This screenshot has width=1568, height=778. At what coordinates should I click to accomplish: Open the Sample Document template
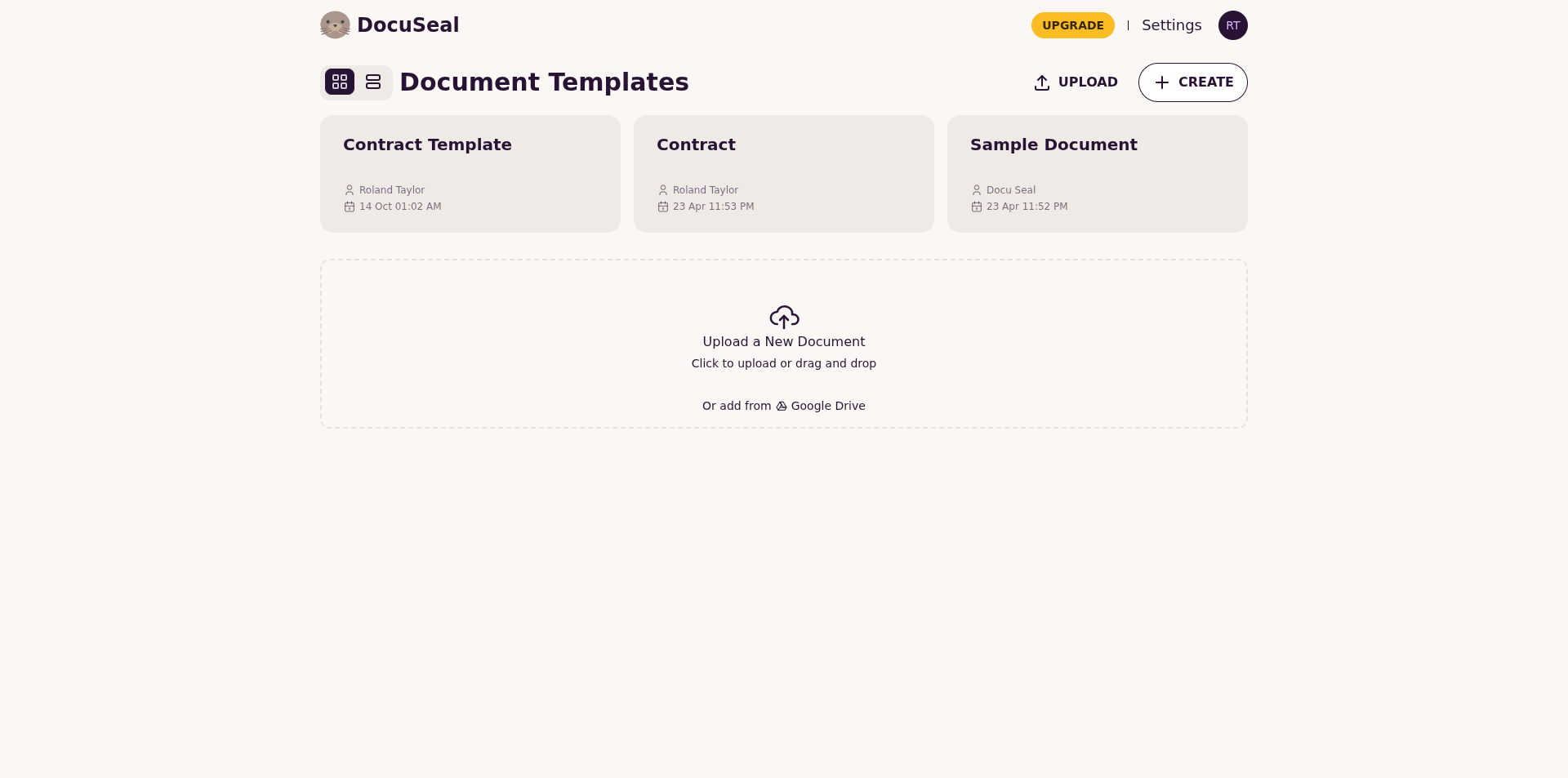click(x=1097, y=173)
